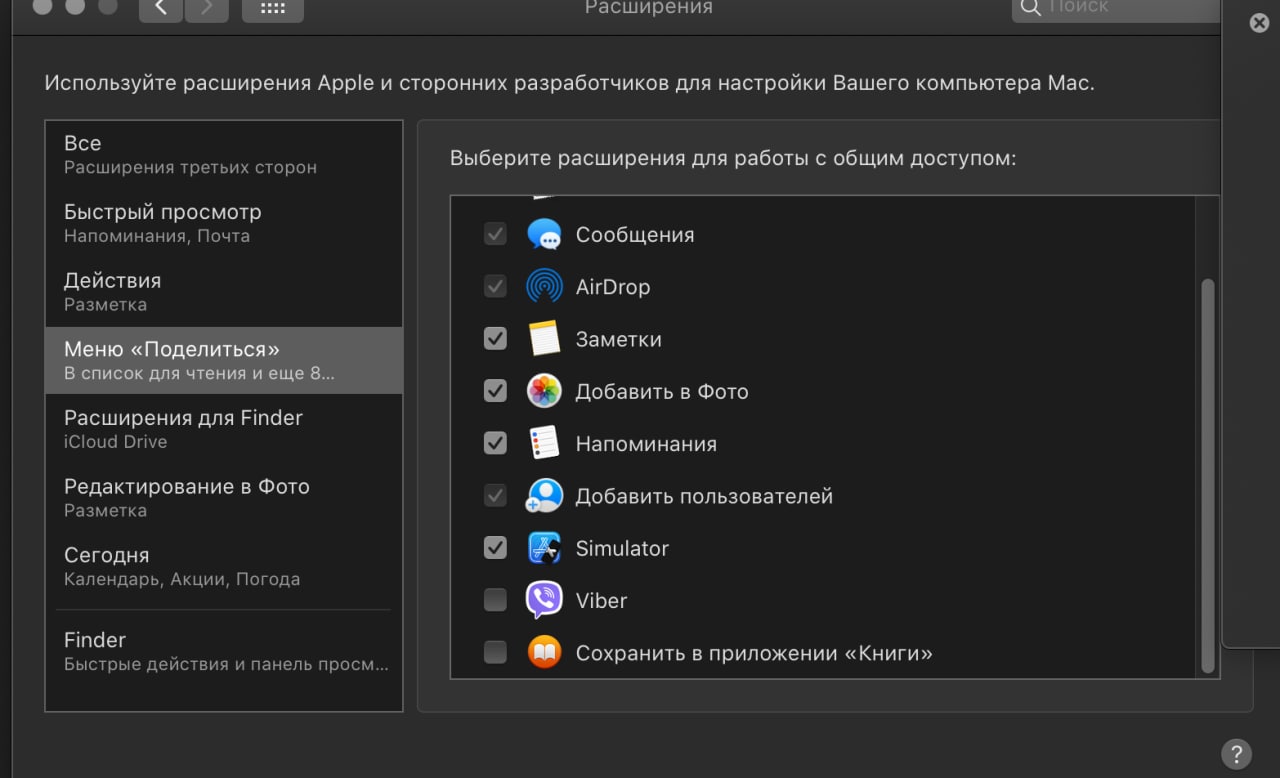Screen dimensions: 1280x778
Task: Go forward with the right chevron button
Action: 207,9
